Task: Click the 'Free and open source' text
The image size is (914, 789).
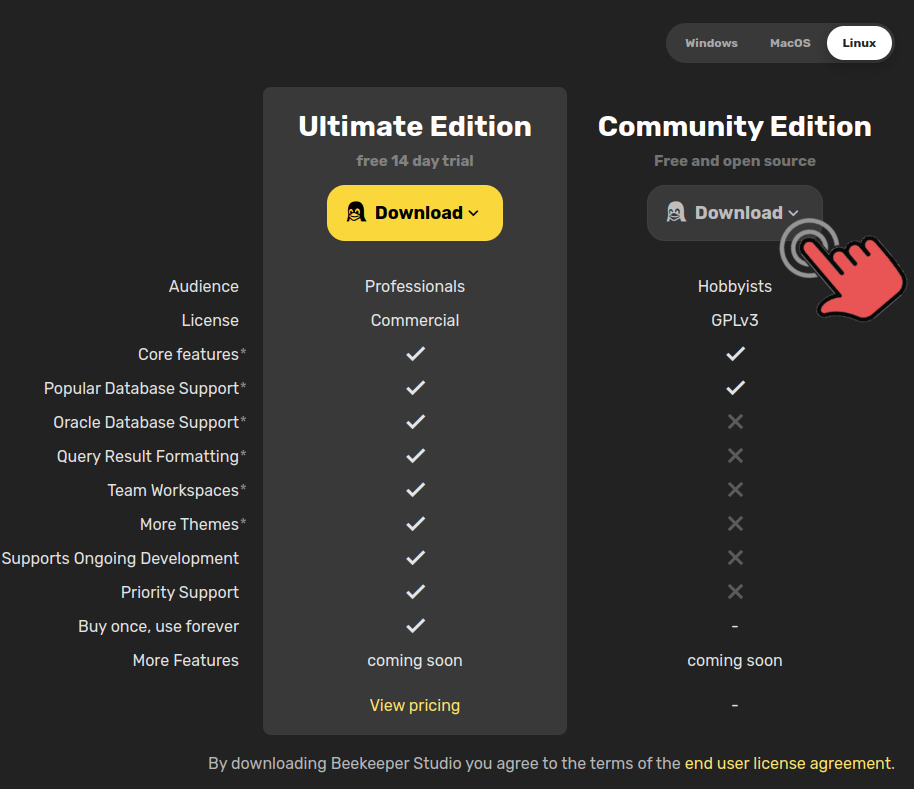Action: click(734, 161)
